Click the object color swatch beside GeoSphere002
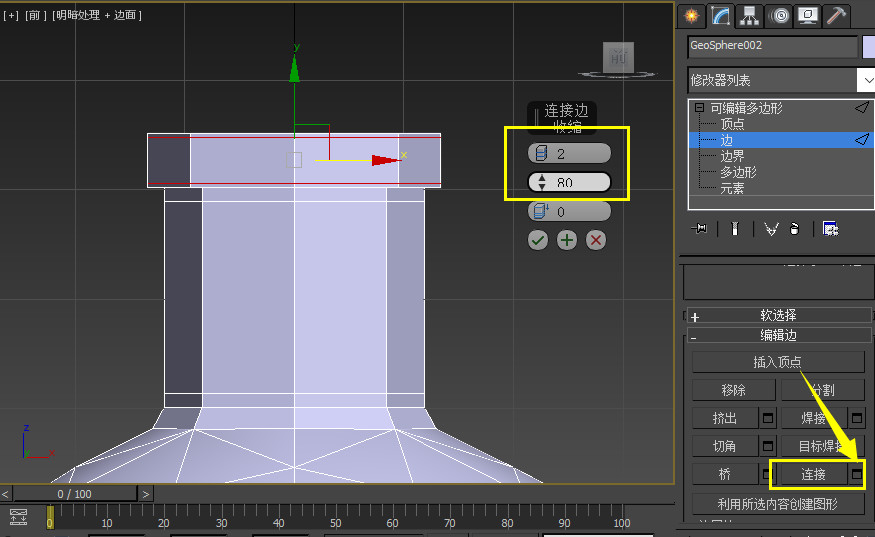 click(868, 46)
